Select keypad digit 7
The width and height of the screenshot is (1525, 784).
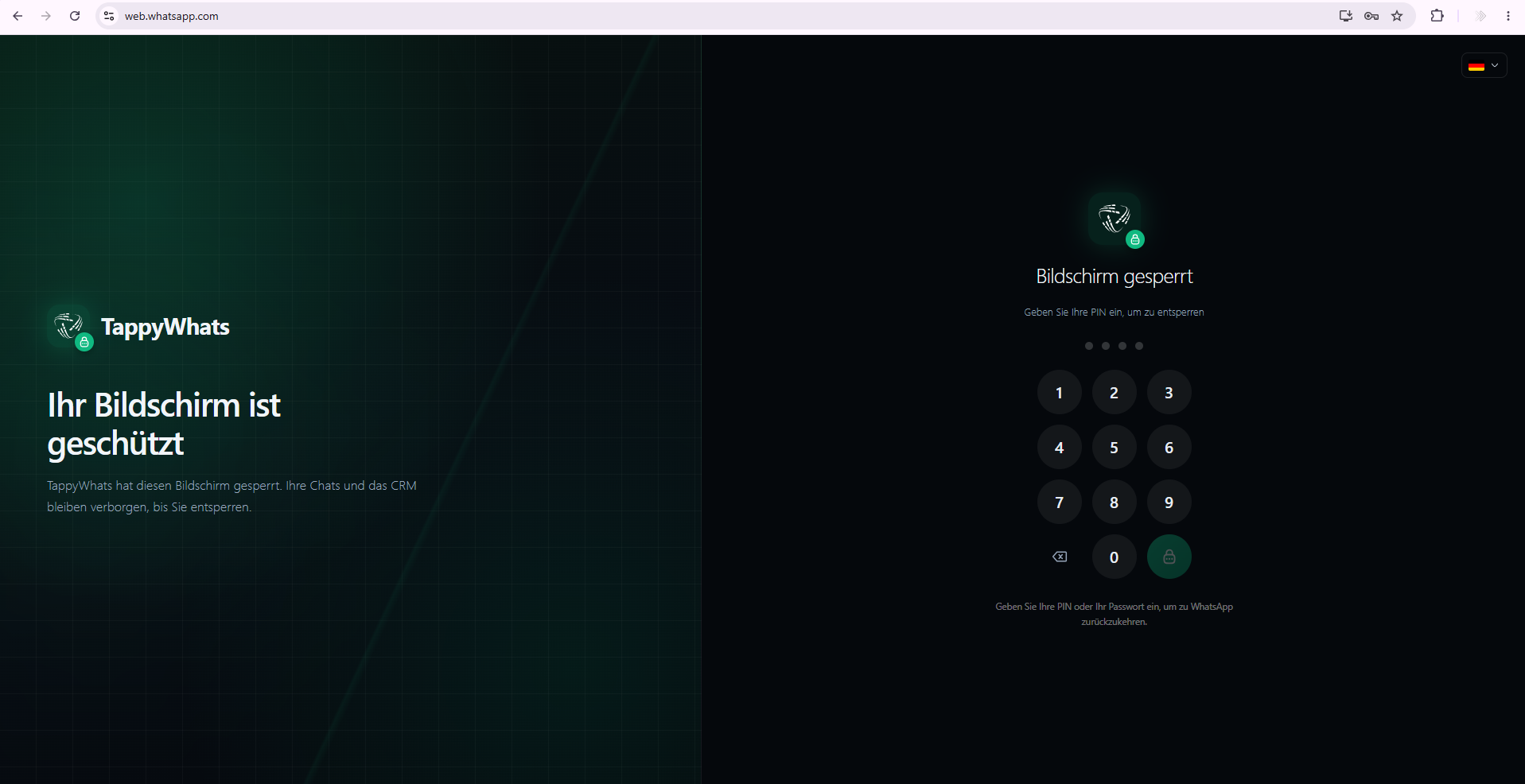tap(1059, 502)
